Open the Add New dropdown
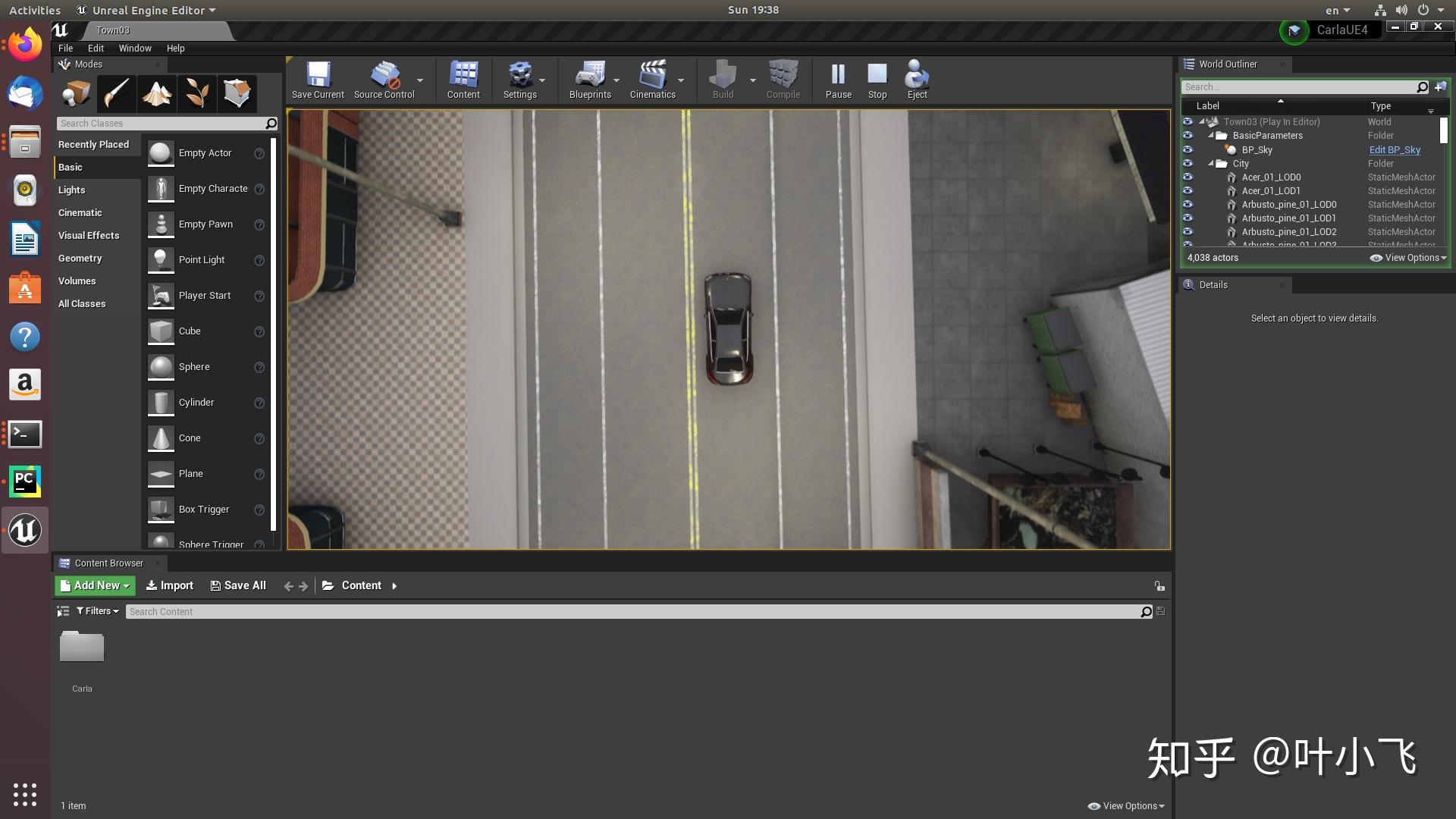Screen dimensions: 1456x819 pos(95,585)
